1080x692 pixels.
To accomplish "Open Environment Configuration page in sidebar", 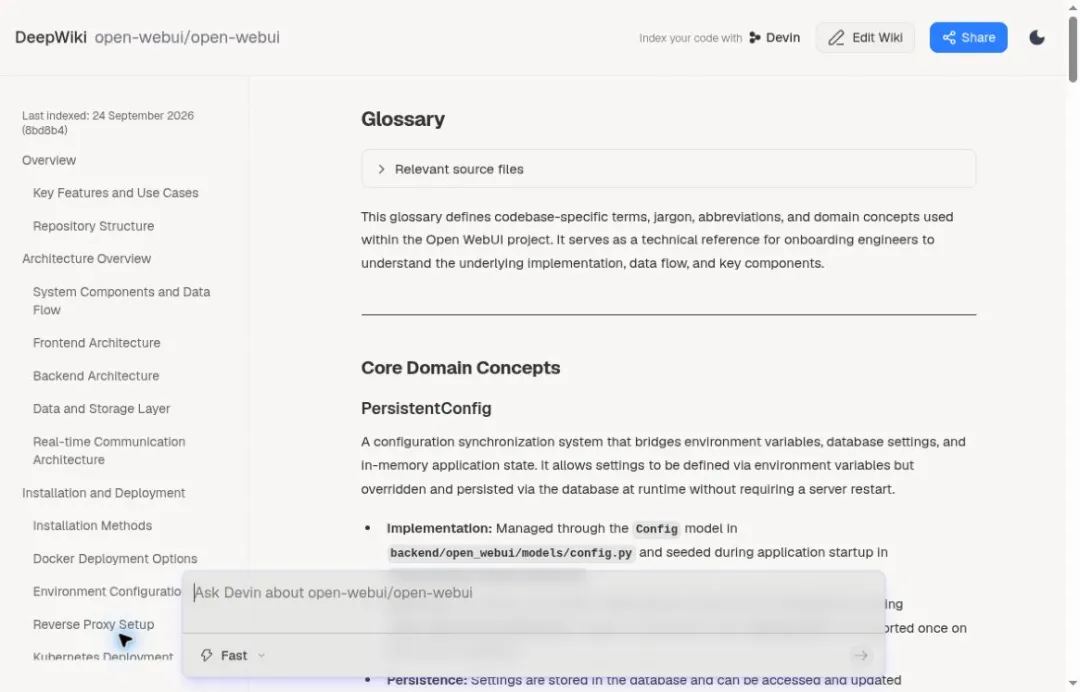I will (x=107, y=591).
